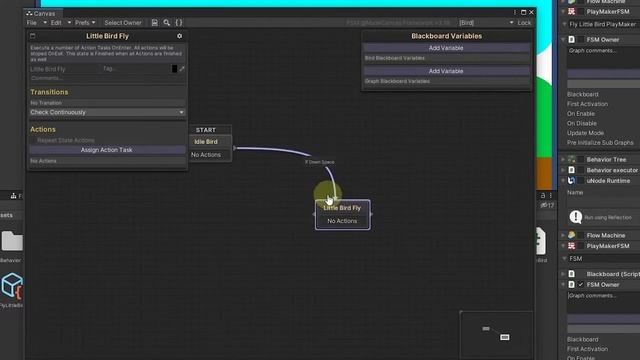The height and width of the screenshot is (360, 640).
Task: Click Add Variable above Graph Blackboard Variables
Action: coord(446,71)
